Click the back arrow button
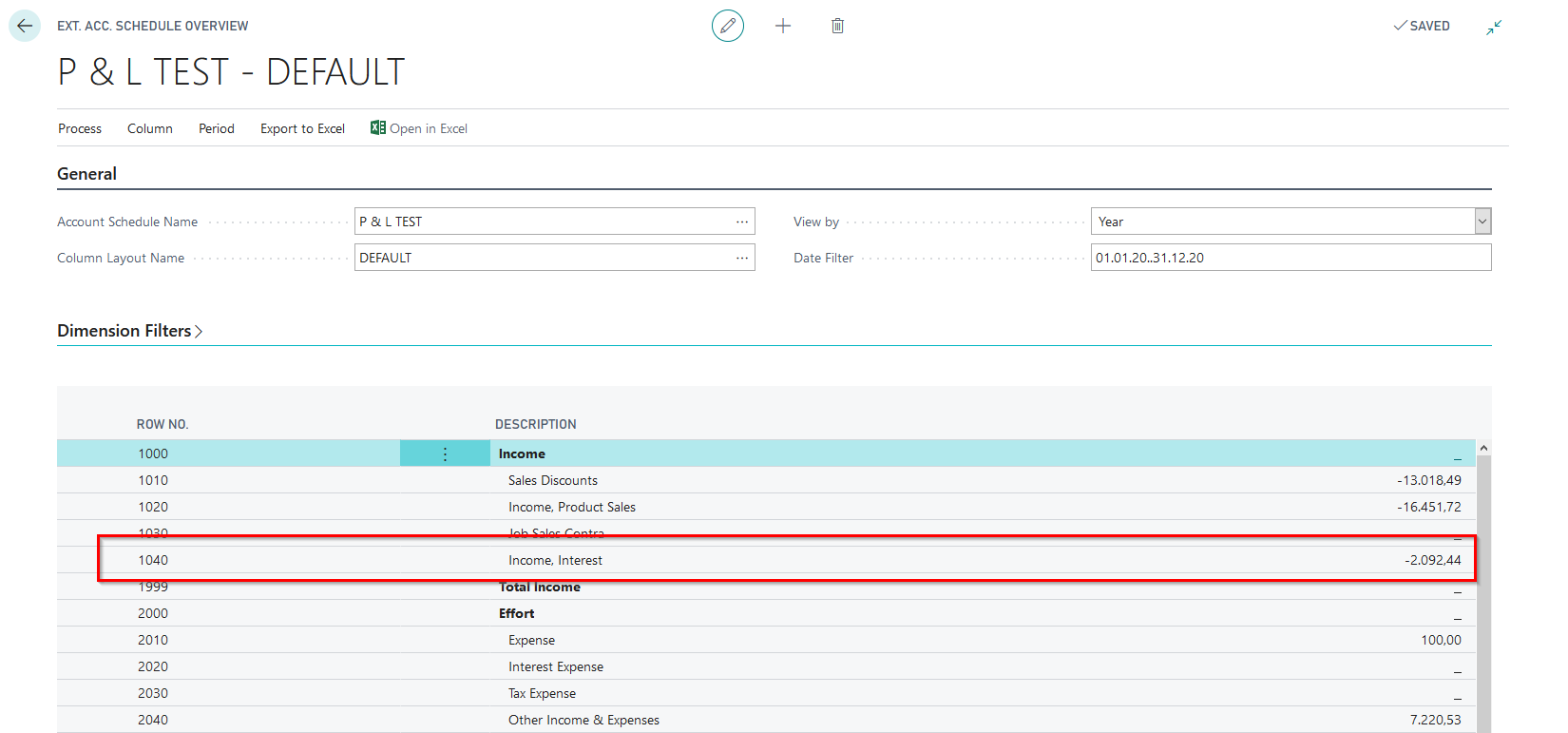Image resolution: width=1568 pixels, height=733 pixels. point(25,26)
